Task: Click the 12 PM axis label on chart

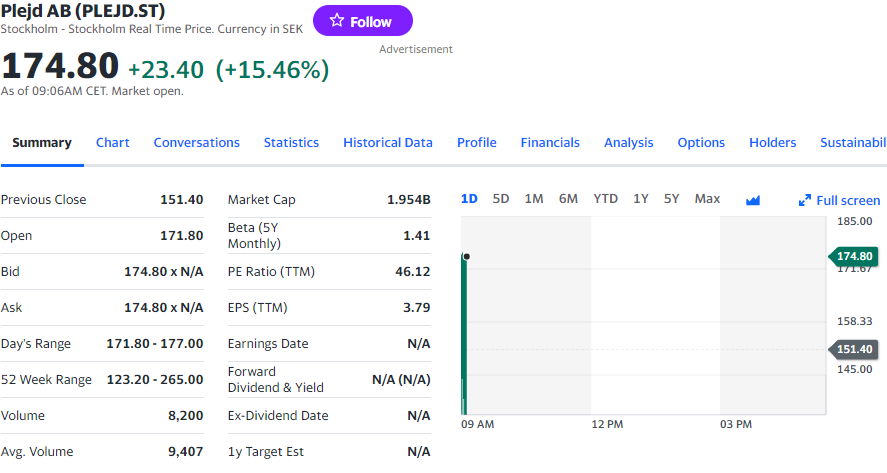Action: (x=607, y=424)
